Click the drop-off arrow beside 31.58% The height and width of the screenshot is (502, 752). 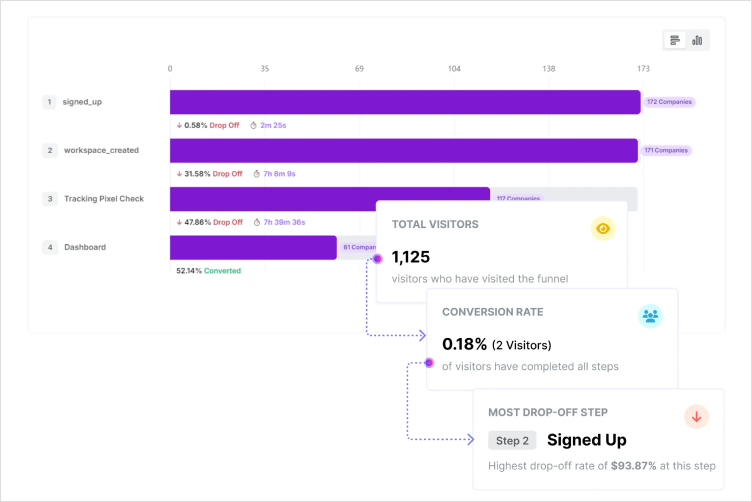click(x=179, y=174)
